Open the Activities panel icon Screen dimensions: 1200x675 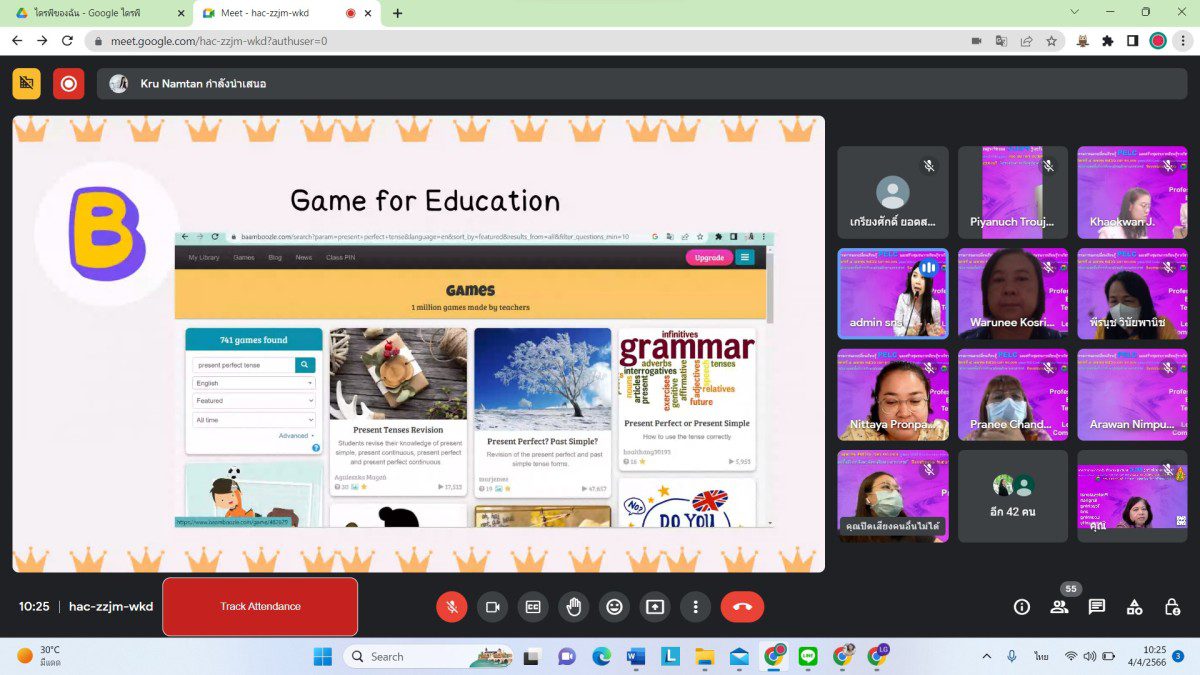click(1134, 606)
